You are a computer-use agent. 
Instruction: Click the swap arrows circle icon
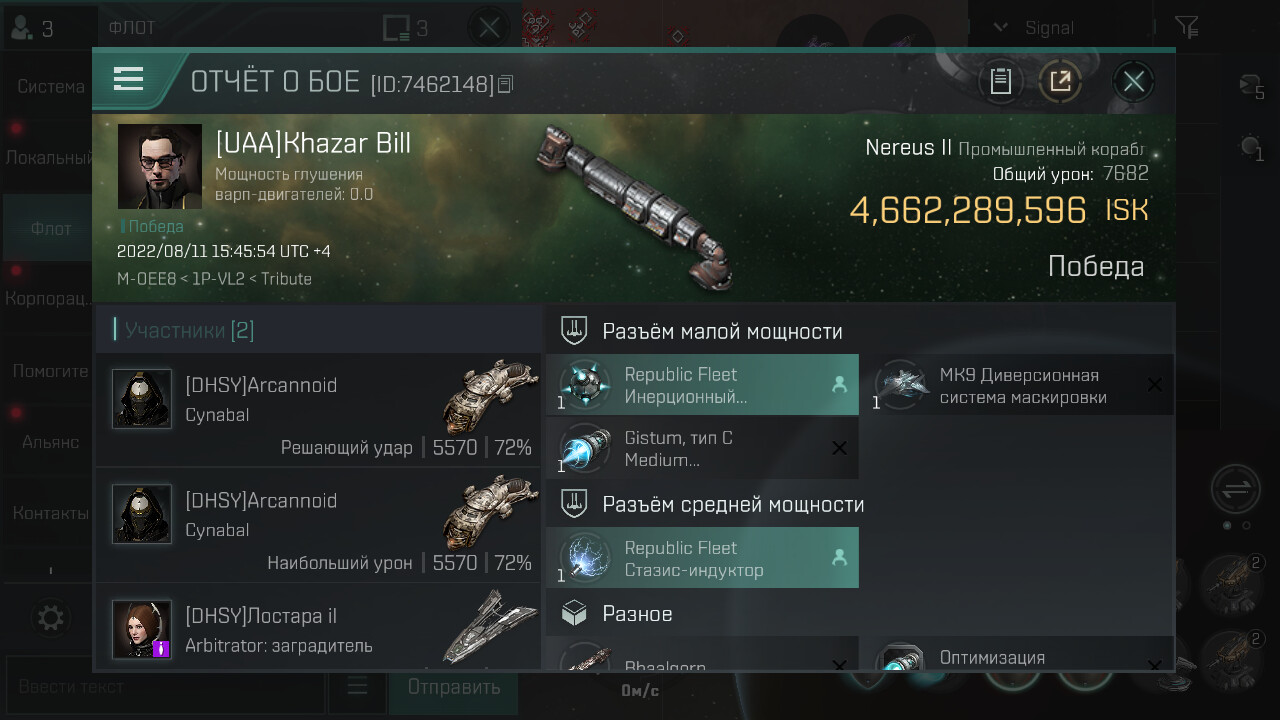pos(1235,490)
